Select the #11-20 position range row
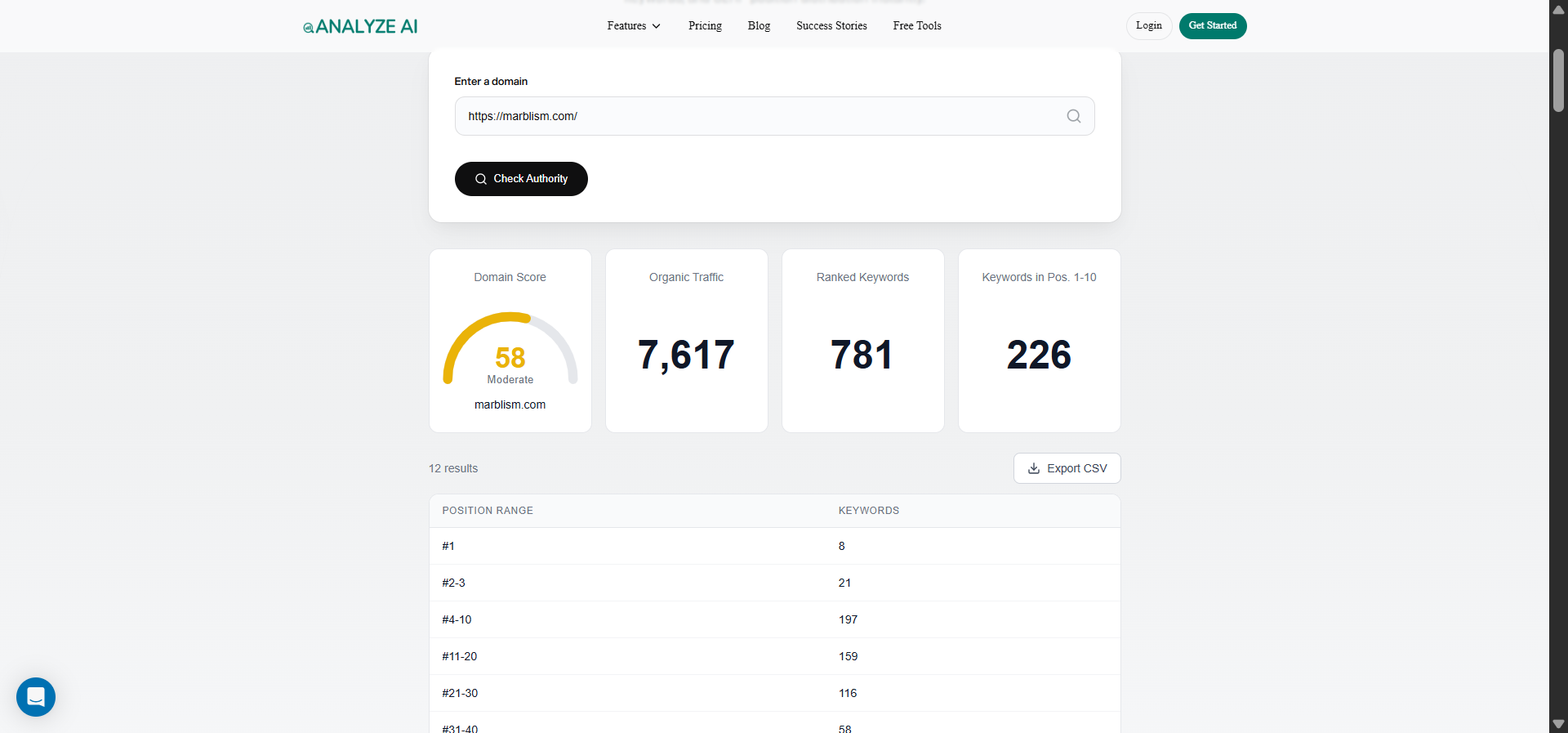This screenshot has height=733, width=1568. coord(774,656)
